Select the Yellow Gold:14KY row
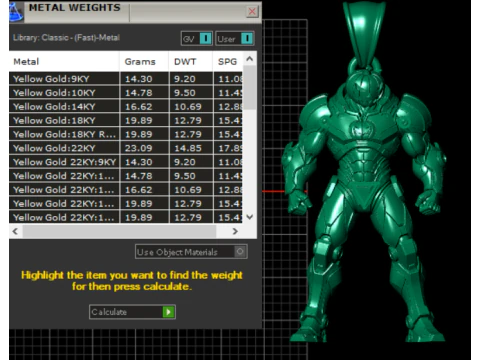The height and width of the screenshot is (360, 480). pyautogui.click(x=126, y=107)
